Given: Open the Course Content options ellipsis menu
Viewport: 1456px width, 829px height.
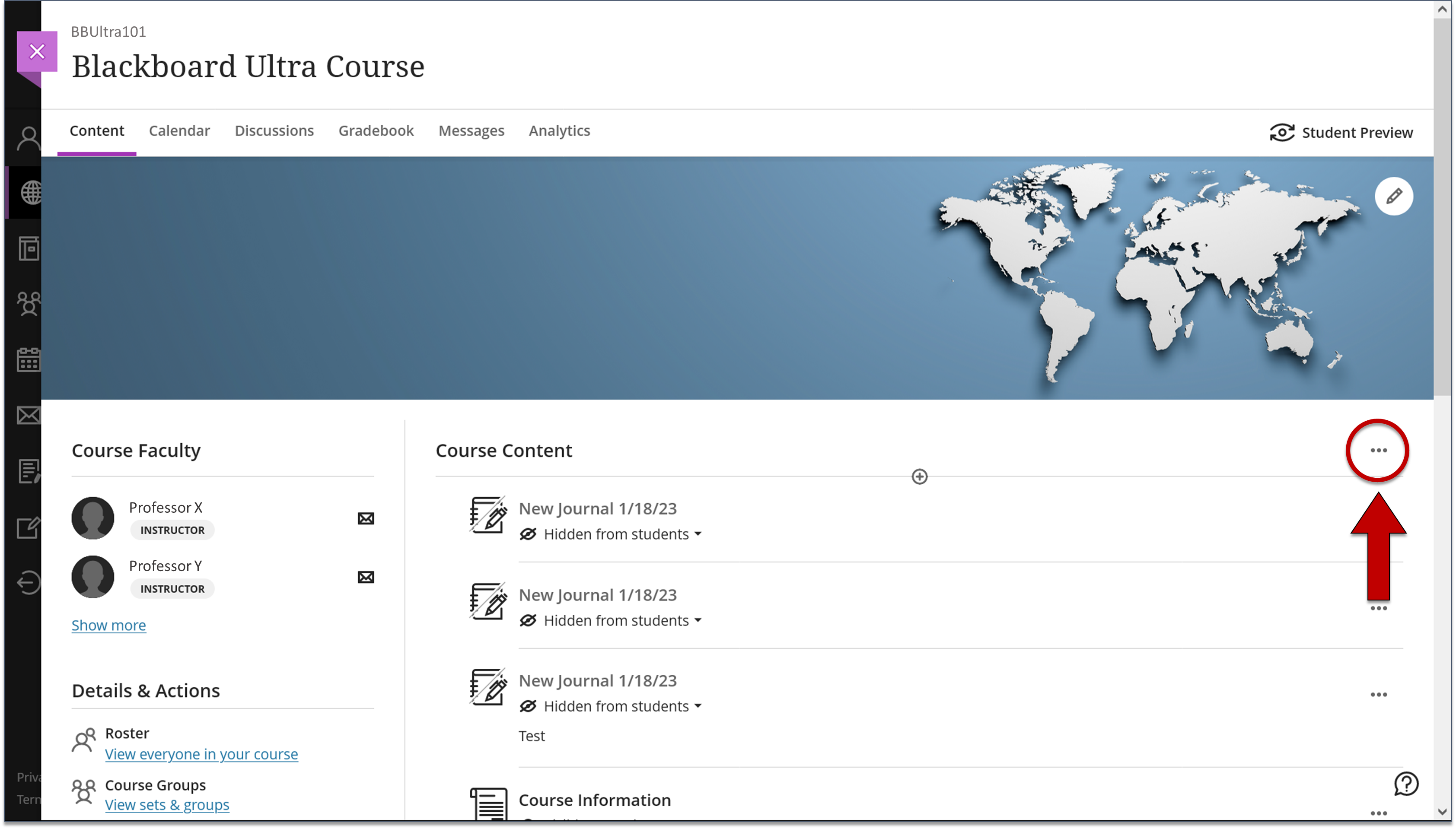Looking at the screenshot, I should pos(1378,451).
